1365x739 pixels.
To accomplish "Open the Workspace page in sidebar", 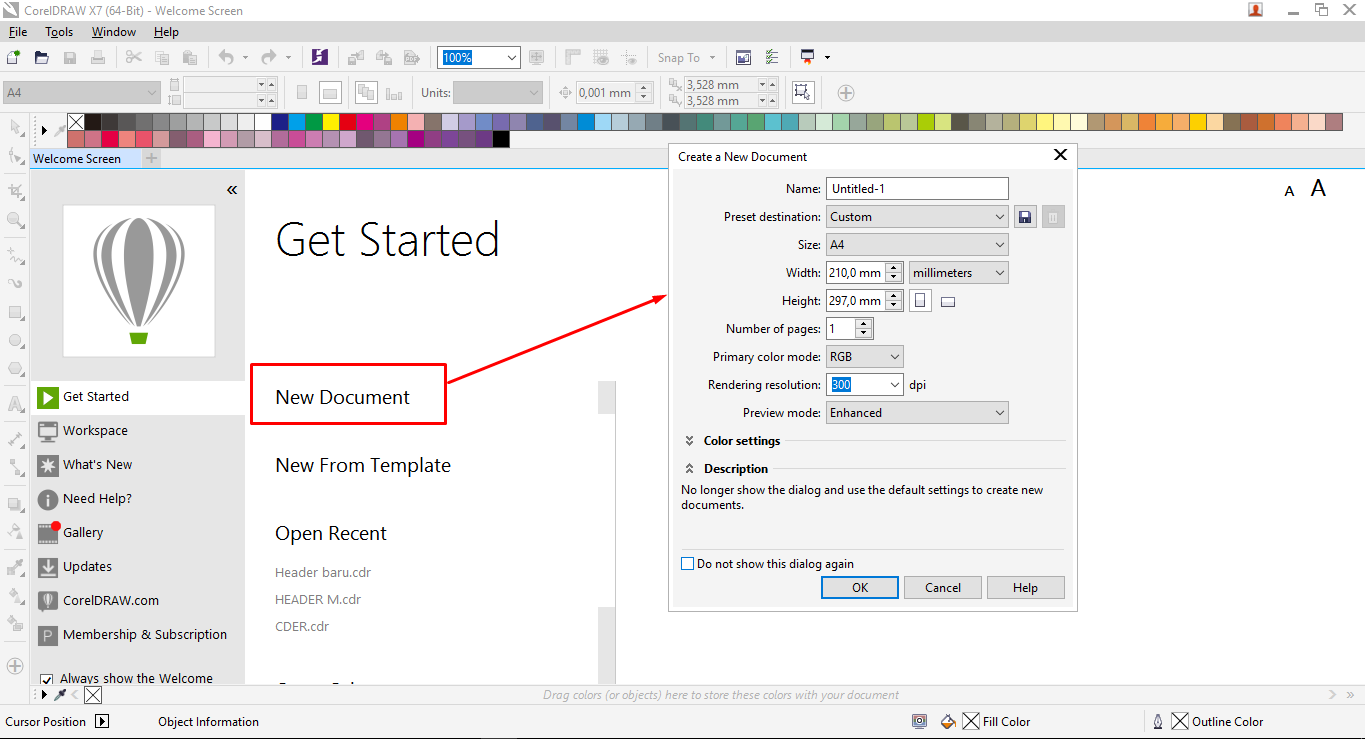I will pos(137,431).
